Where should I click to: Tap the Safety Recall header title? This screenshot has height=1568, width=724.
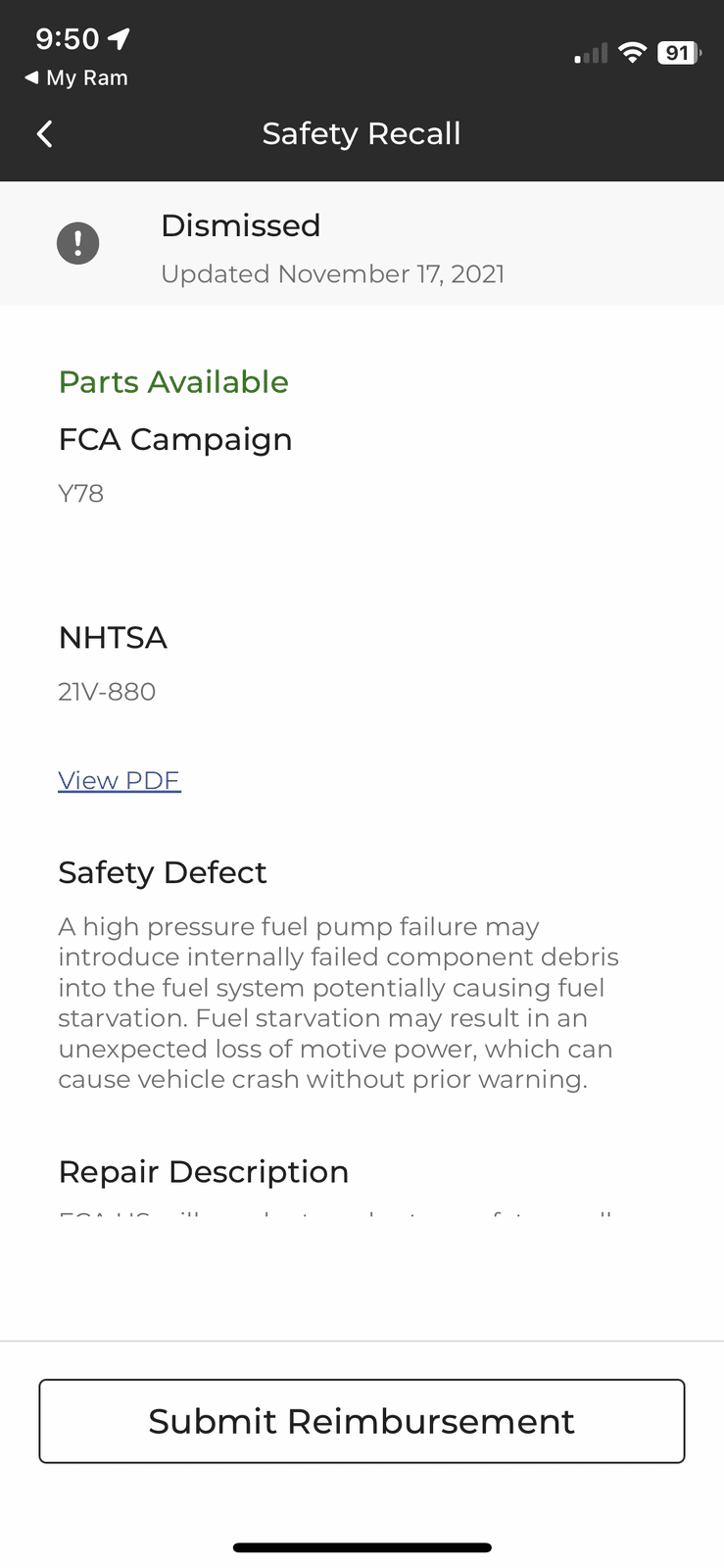coord(362,133)
